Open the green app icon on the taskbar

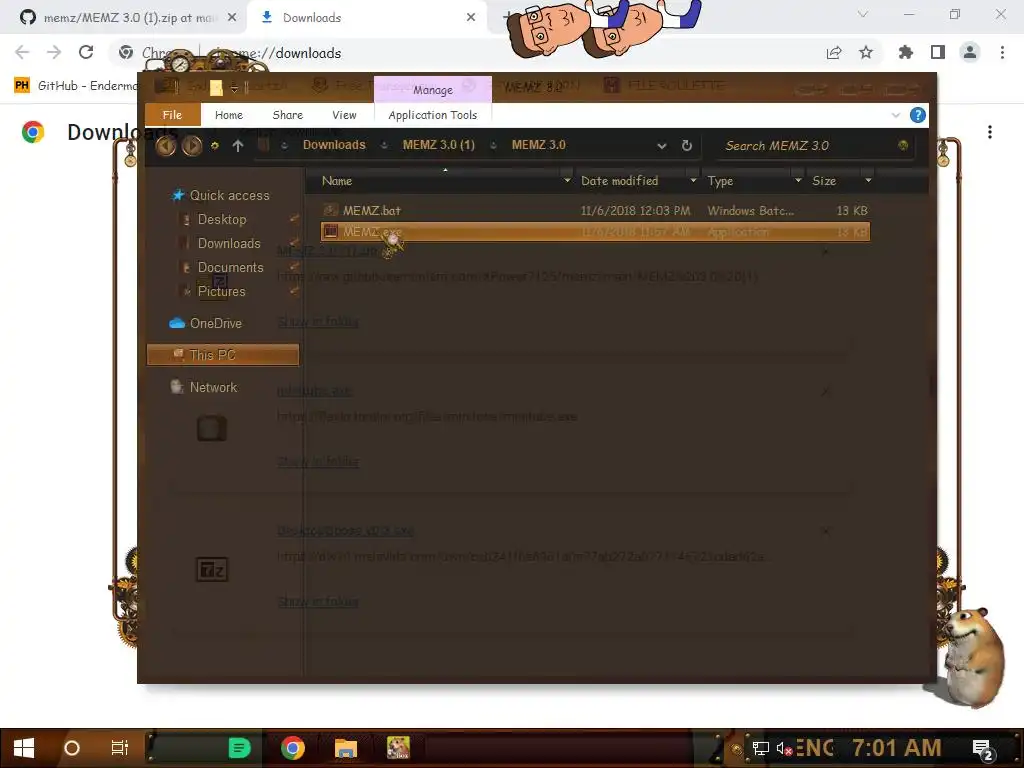click(x=239, y=748)
